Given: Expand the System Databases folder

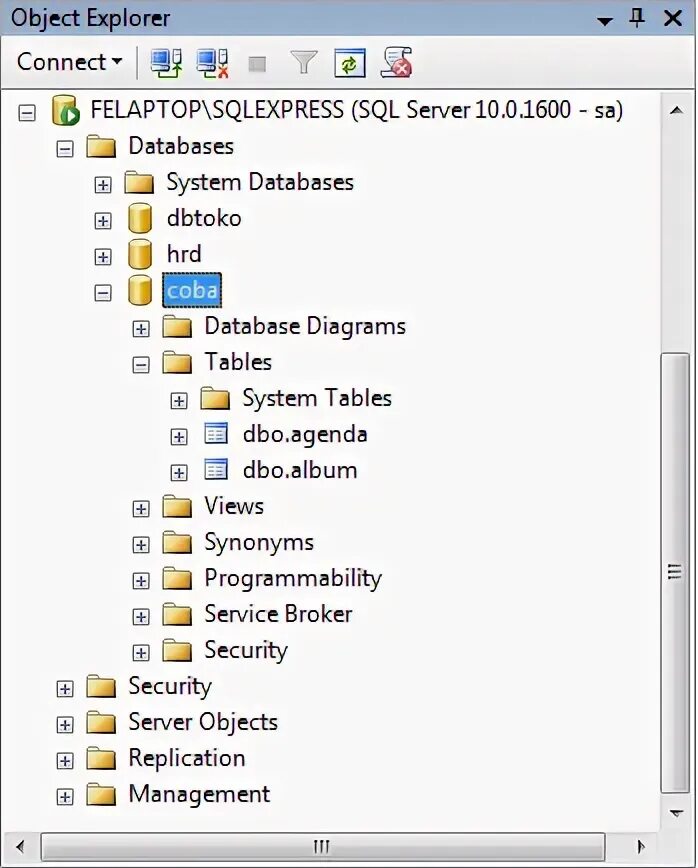Looking at the screenshot, I should tap(103, 184).
